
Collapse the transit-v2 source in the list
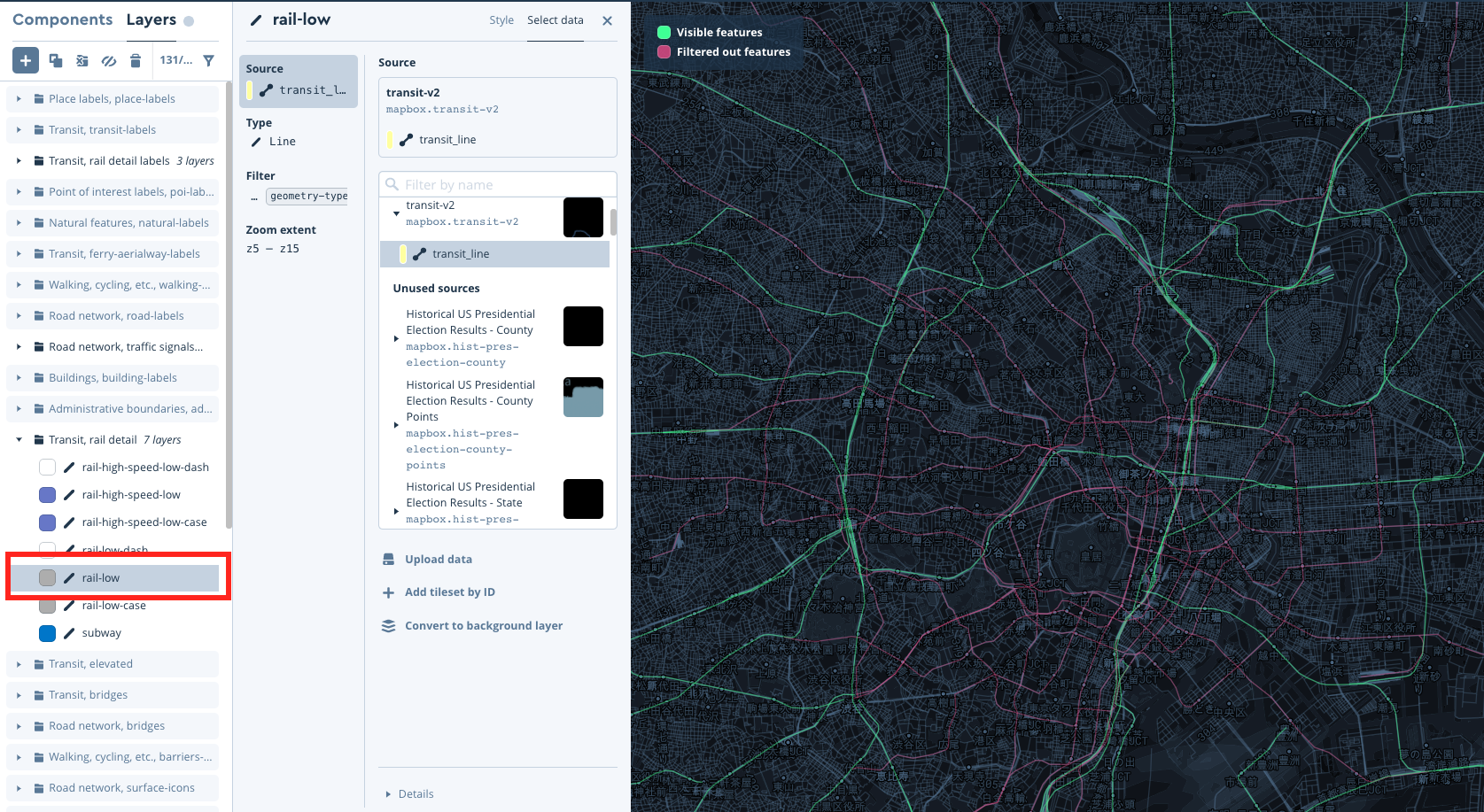click(x=396, y=213)
